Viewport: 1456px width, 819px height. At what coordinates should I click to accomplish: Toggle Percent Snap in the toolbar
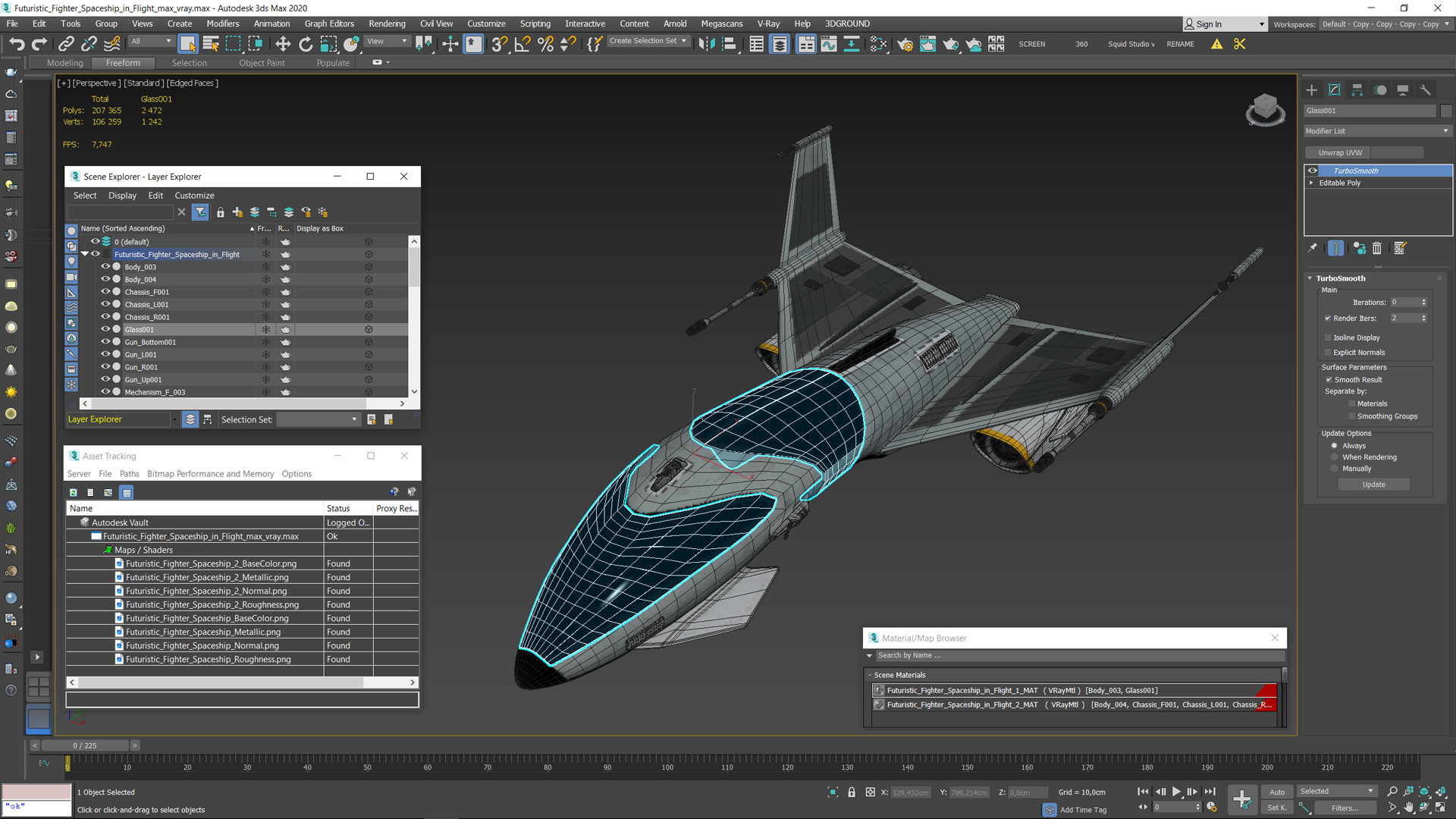pyautogui.click(x=545, y=44)
